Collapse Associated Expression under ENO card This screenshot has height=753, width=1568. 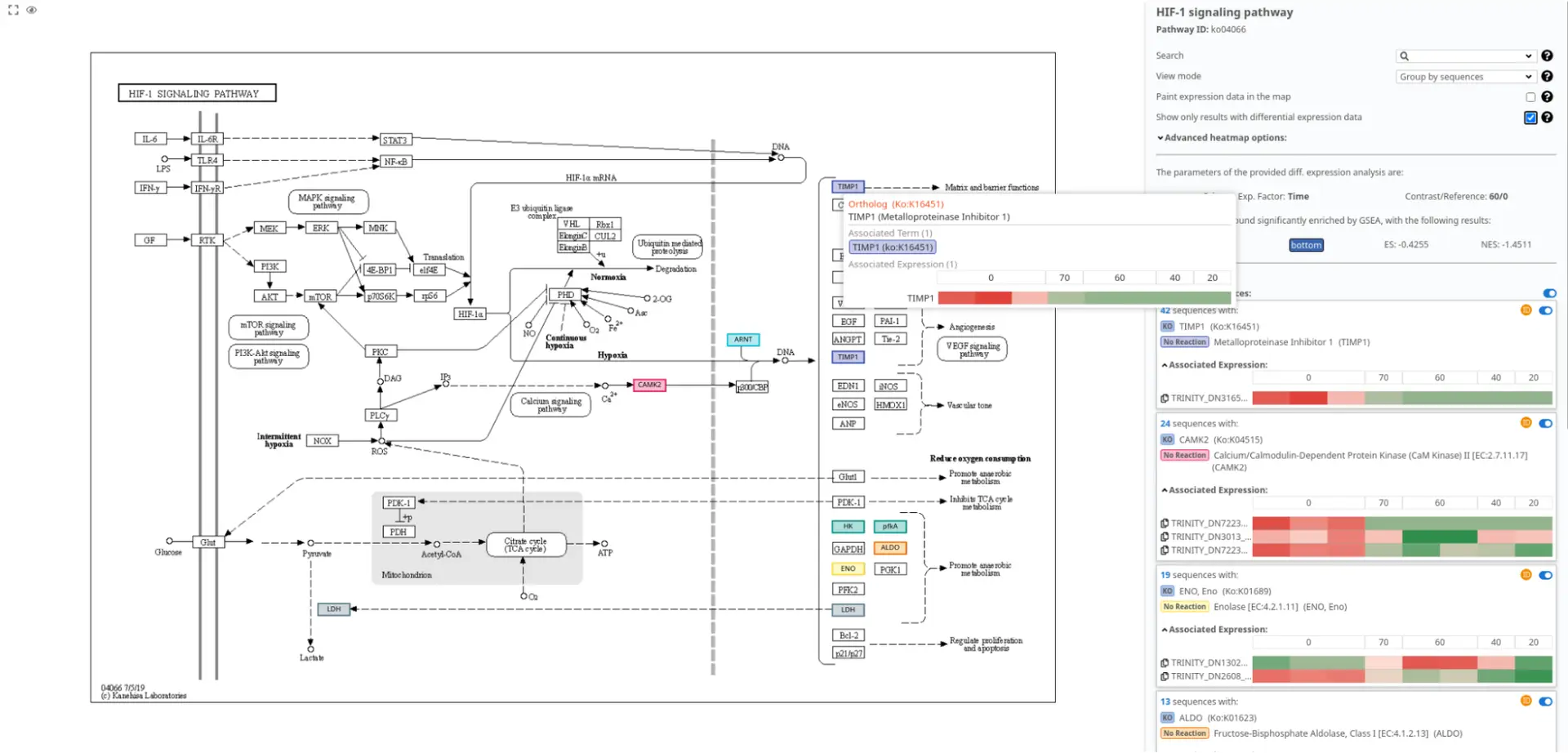pos(1214,630)
